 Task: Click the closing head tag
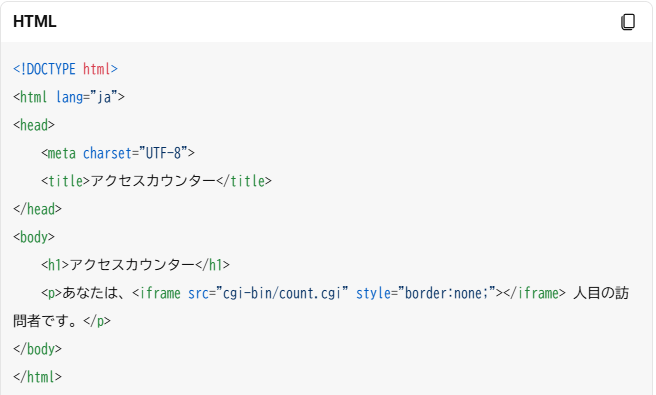(37, 209)
